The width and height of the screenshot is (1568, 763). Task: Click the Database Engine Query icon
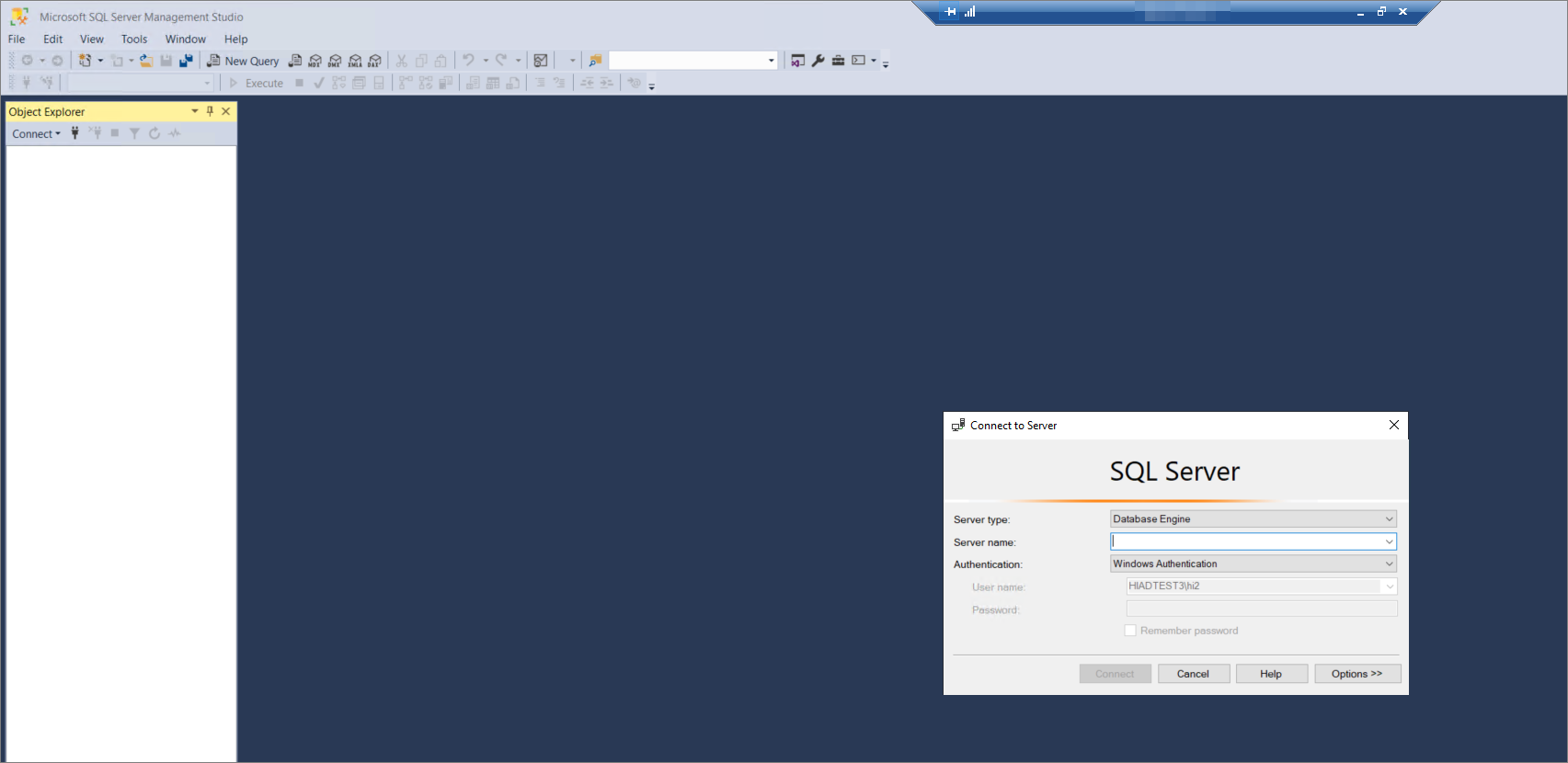295,61
